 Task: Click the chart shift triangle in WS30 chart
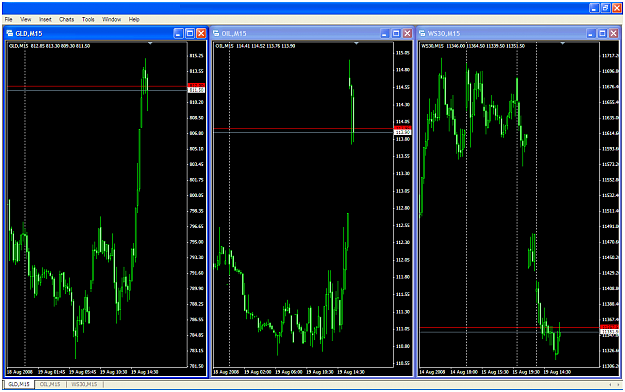click(x=562, y=43)
